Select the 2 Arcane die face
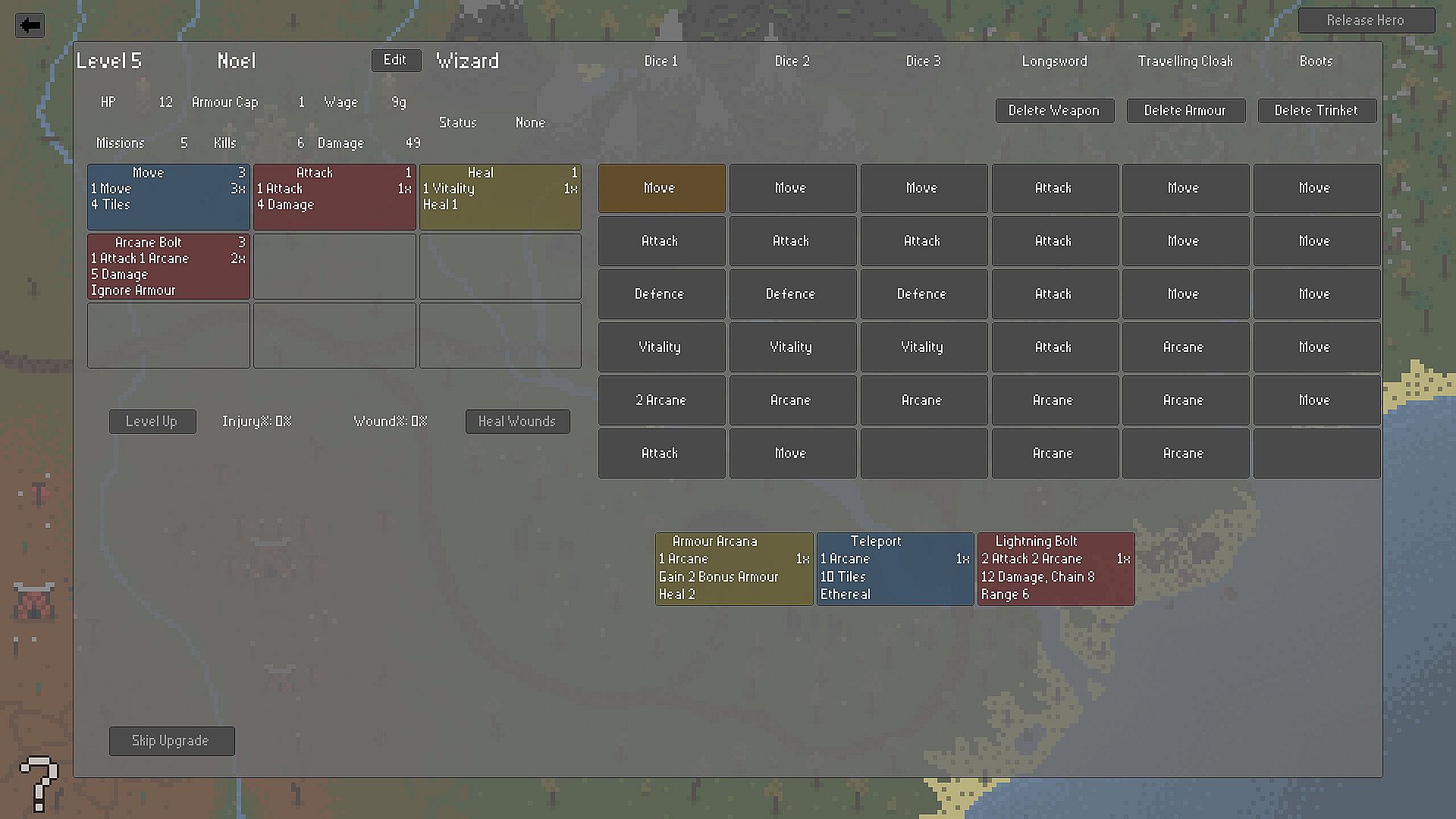The width and height of the screenshot is (1456, 819). (661, 400)
